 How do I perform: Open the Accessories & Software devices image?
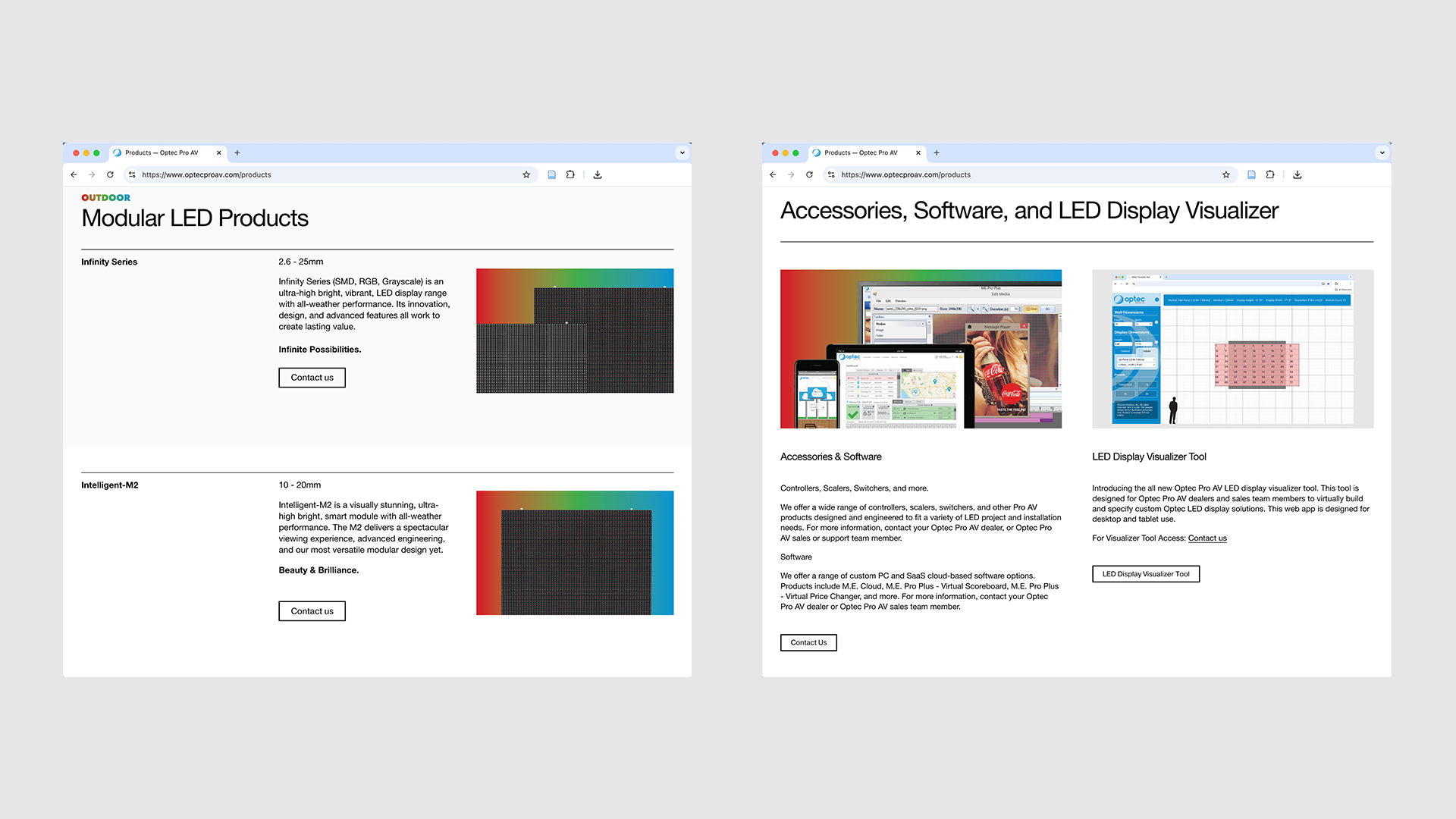[x=921, y=349]
